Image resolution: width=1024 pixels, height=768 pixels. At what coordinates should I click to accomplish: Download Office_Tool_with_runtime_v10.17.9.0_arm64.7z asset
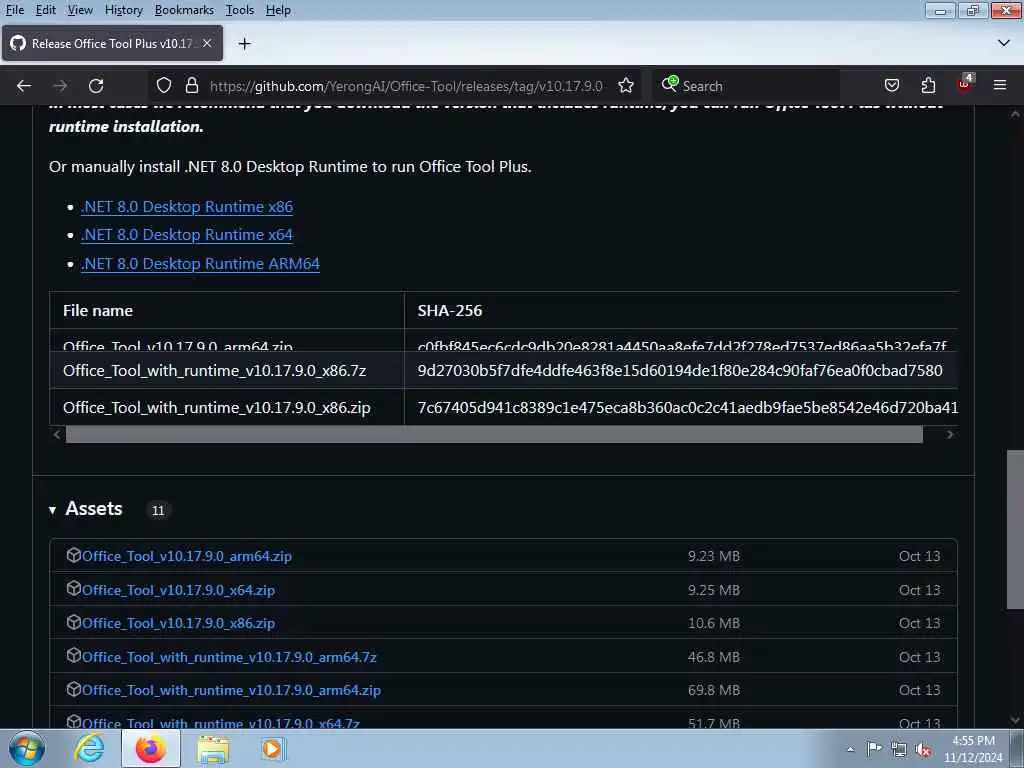[x=229, y=657]
